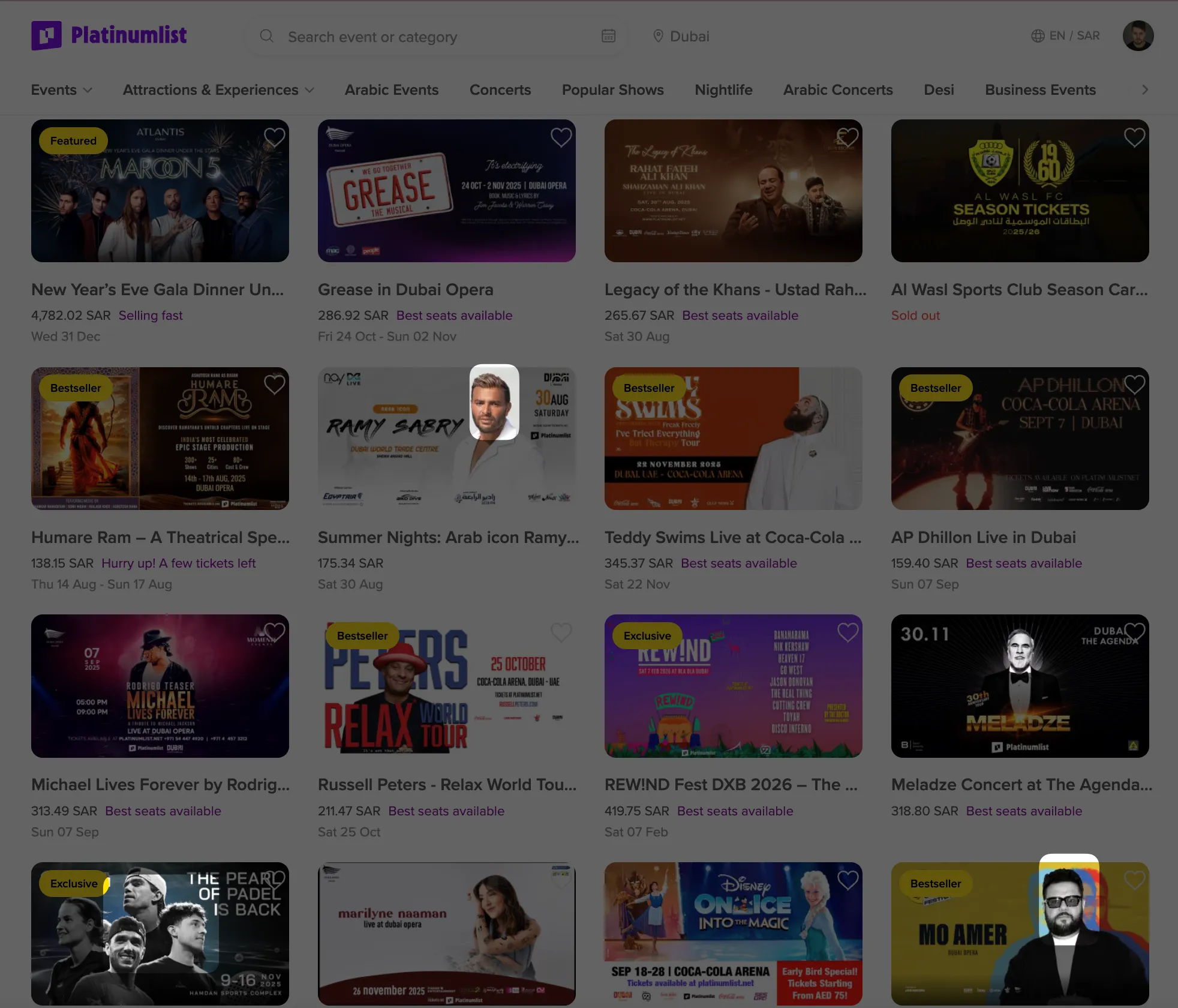1178x1008 pixels.
Task: Open AP Dhillon Live in Dubai link
Action: click(983, 537)
